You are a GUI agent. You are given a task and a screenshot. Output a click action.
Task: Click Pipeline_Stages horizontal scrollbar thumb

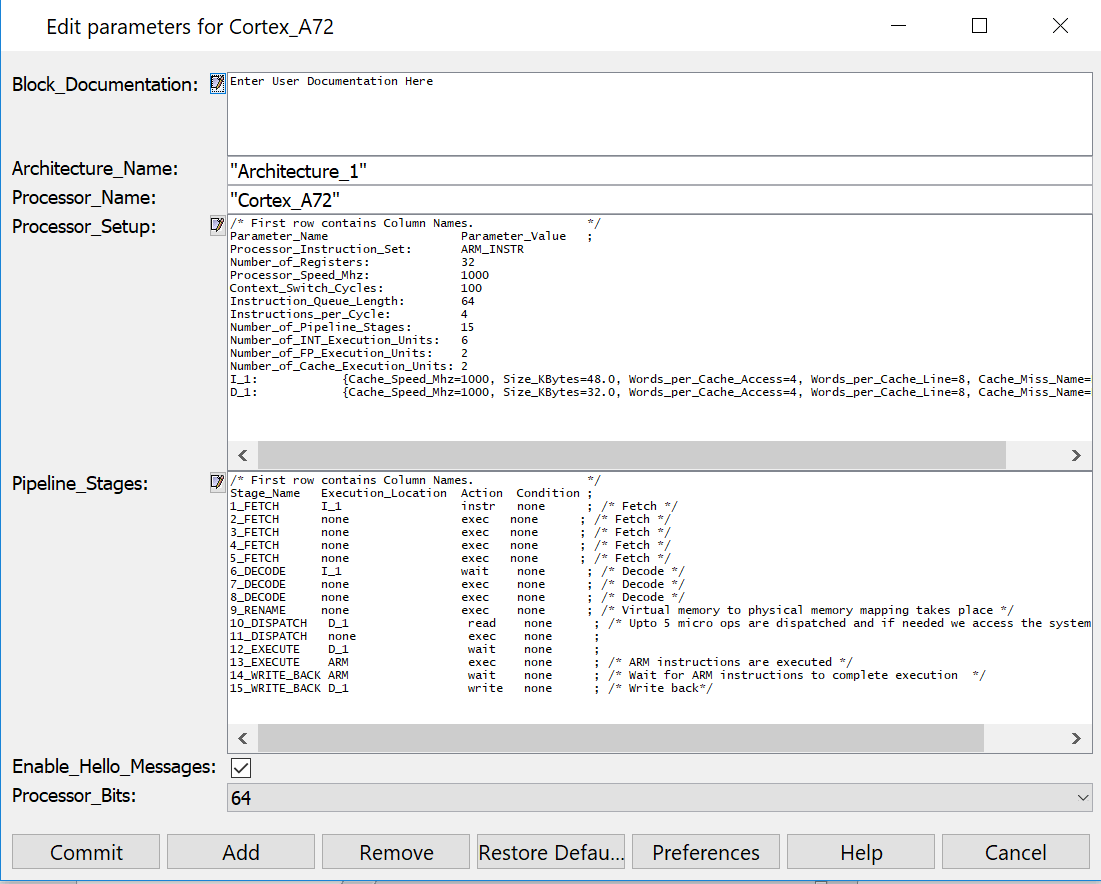(x=620, y=738)
